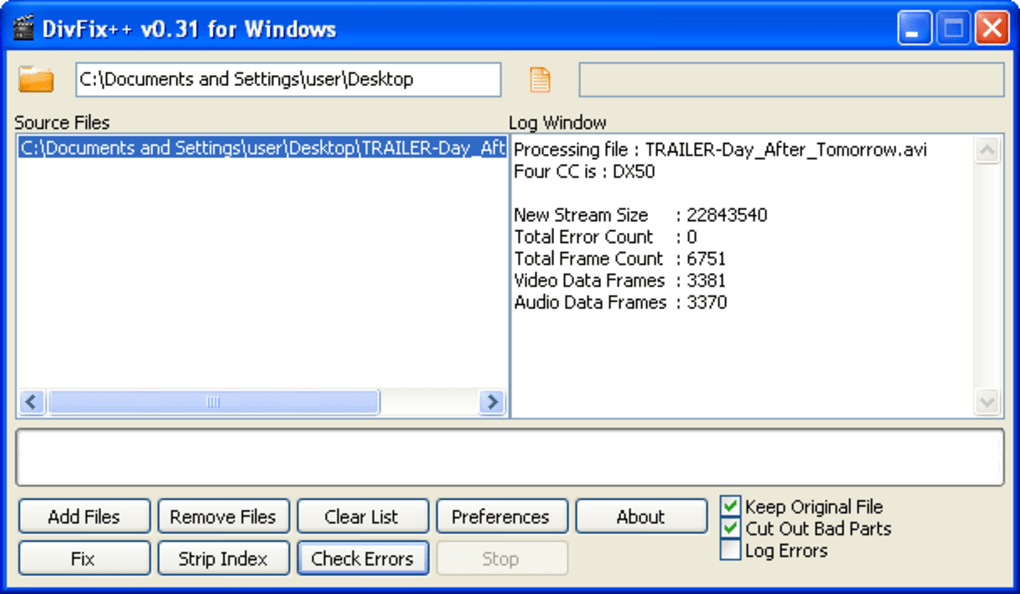Viewport: 1020px width, 594px height.
Task: Click the Remove Files button
Action: click(223, 517)
